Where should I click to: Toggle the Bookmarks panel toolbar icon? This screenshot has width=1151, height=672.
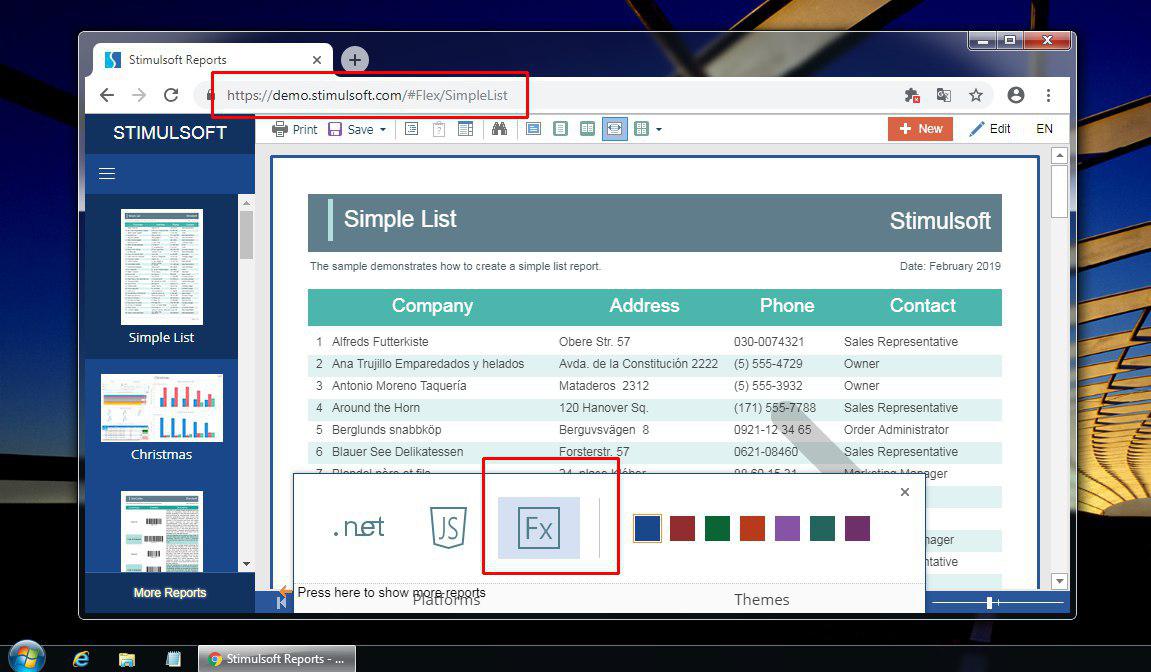coord(412,129)
